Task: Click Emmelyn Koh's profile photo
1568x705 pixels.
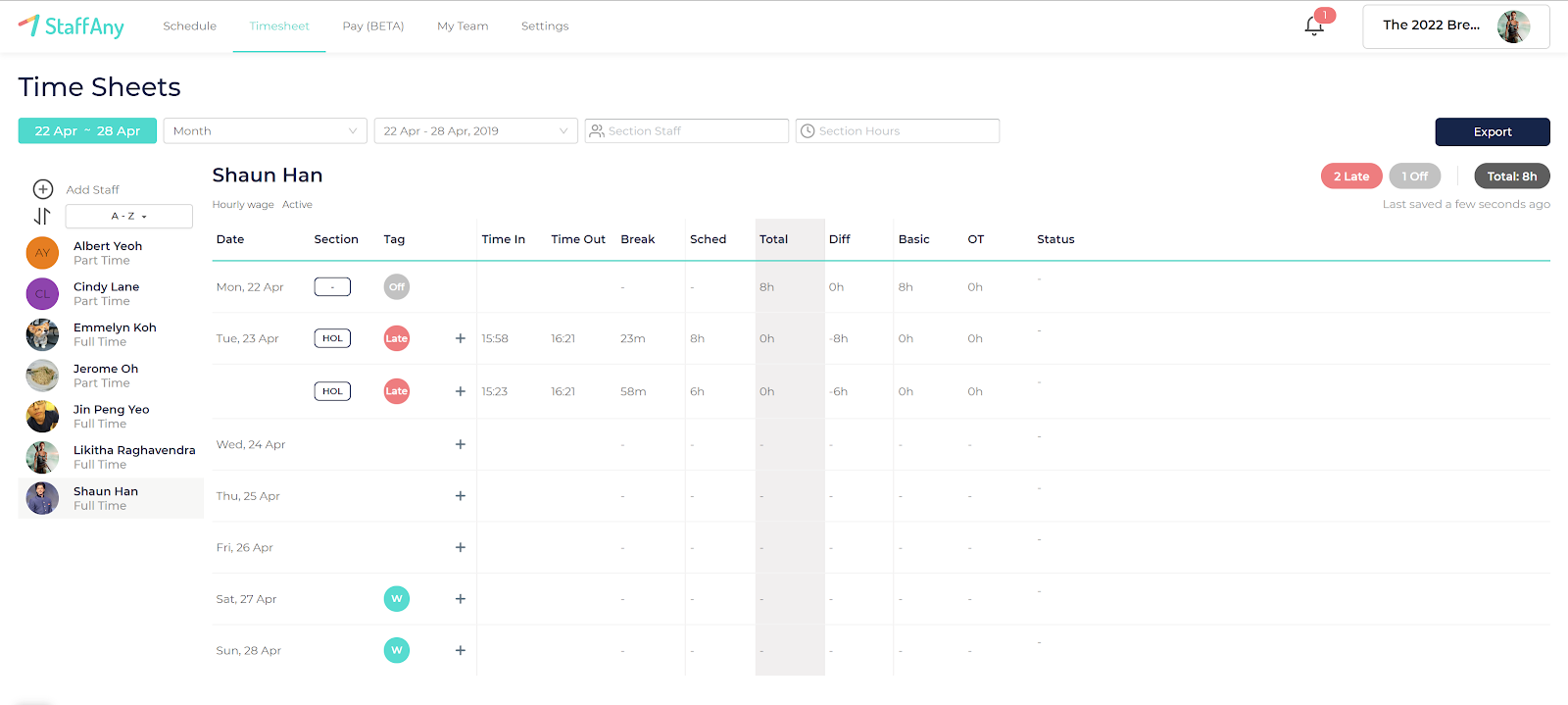Action: click(42, 334)
